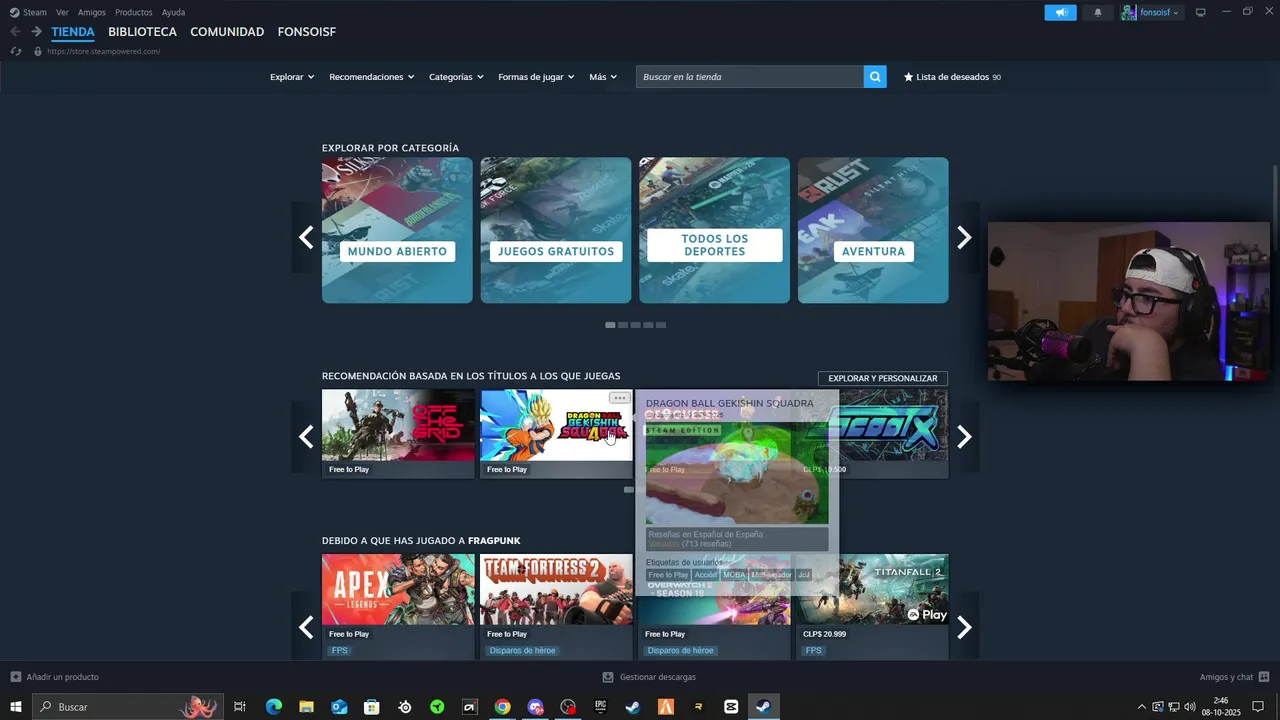
Task: Open the FONSOISF profile tab
Action: tap(307, 32)
